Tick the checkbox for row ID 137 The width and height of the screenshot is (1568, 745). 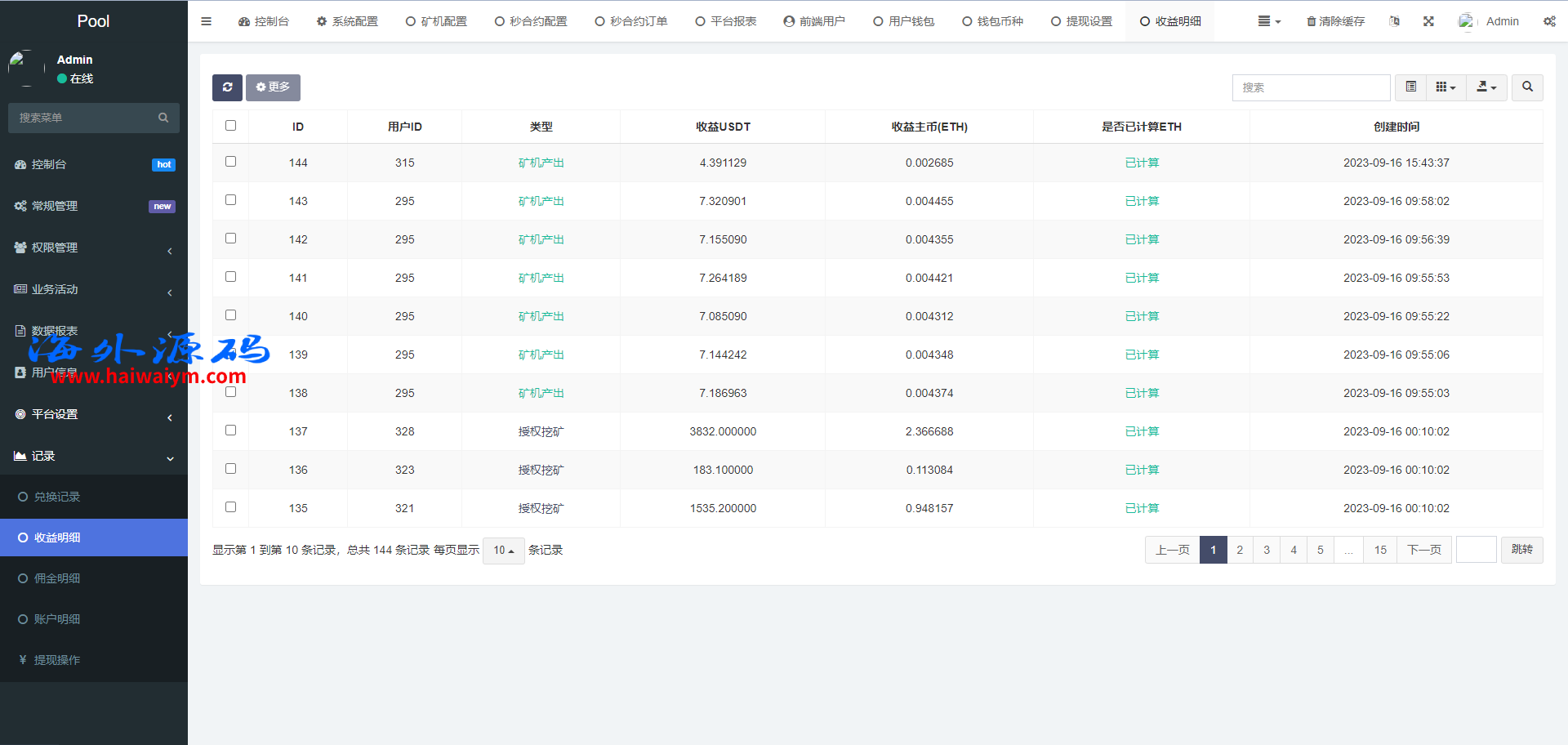(230, 430)
